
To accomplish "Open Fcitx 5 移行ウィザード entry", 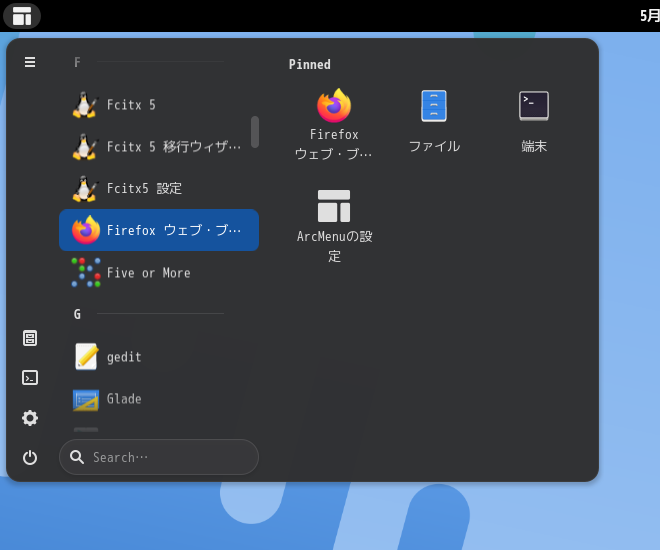I will 159,146.
